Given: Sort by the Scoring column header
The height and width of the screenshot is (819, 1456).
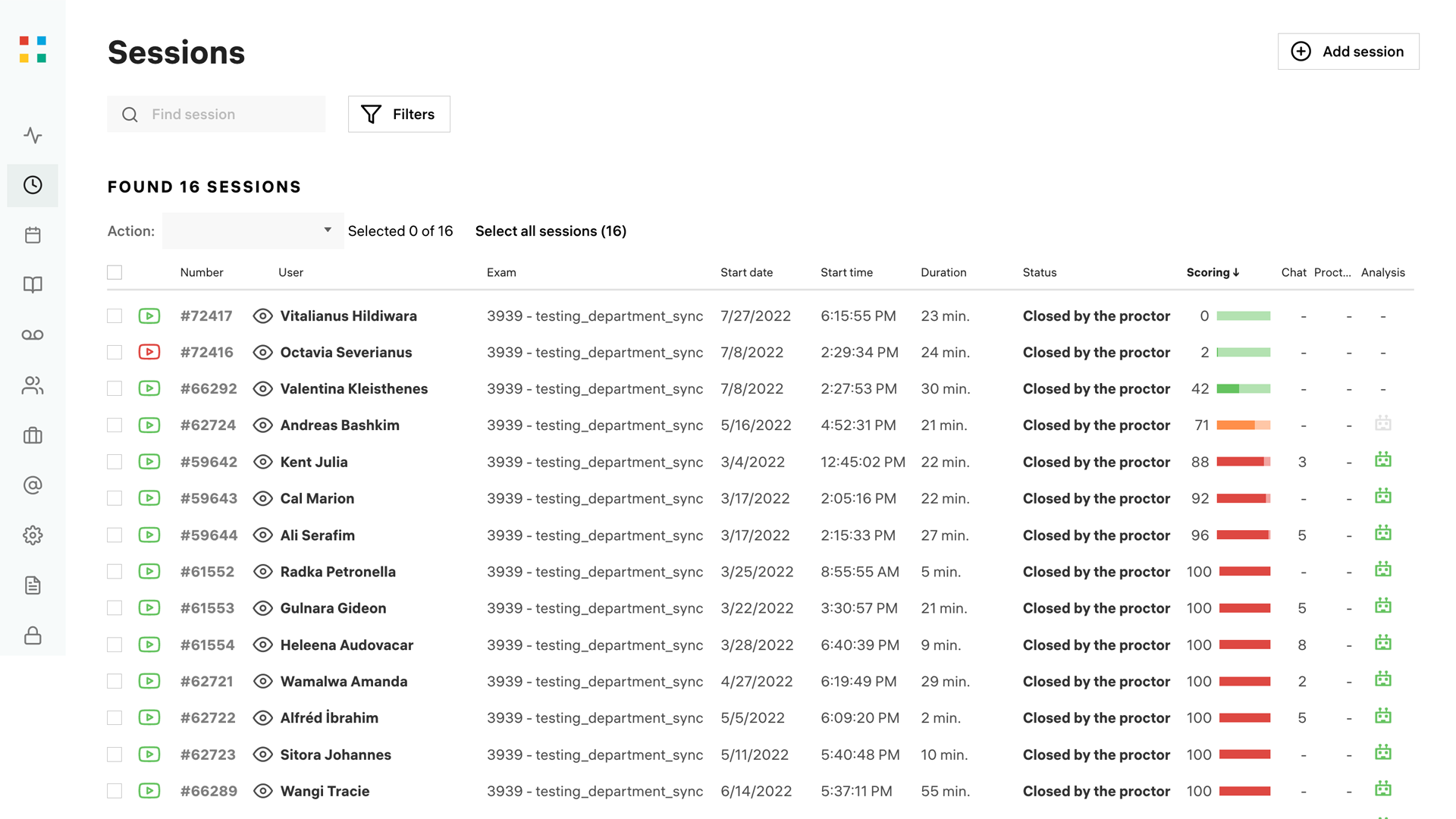Looking at the screenshot, I should click(1212, 272).
